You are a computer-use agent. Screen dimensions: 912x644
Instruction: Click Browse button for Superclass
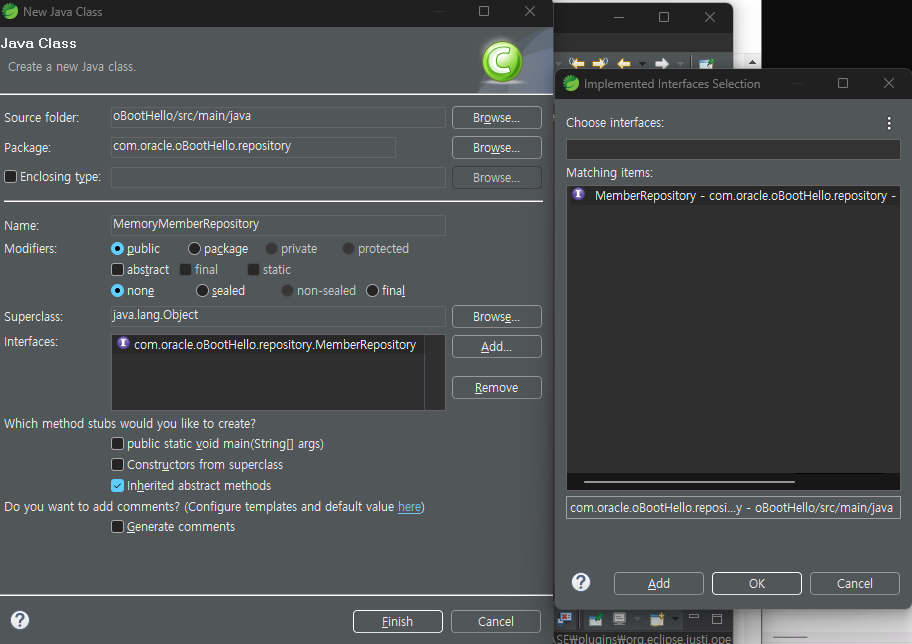pyautogui.click(x=496, y=316)
